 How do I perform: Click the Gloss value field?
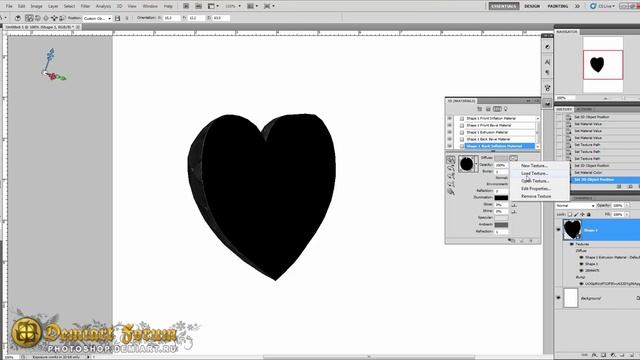pos(501,204)
